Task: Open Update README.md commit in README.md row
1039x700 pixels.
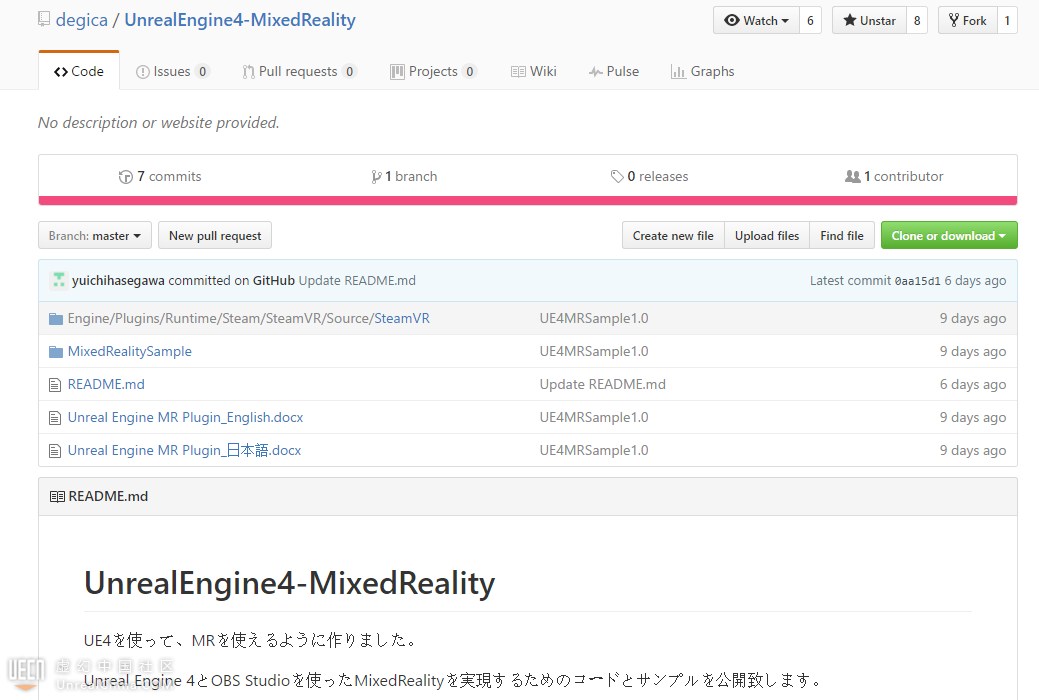Action: click(602, 384)
